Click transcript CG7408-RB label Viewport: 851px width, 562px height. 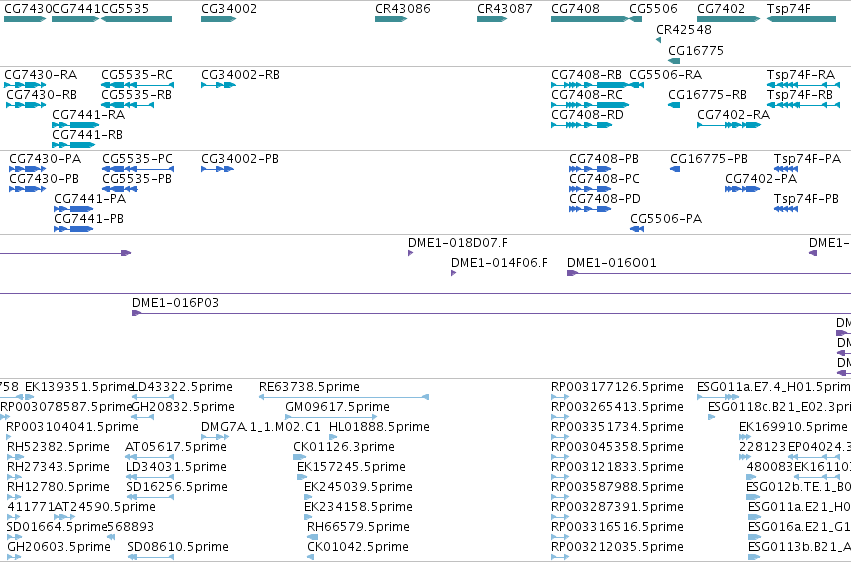587,75
